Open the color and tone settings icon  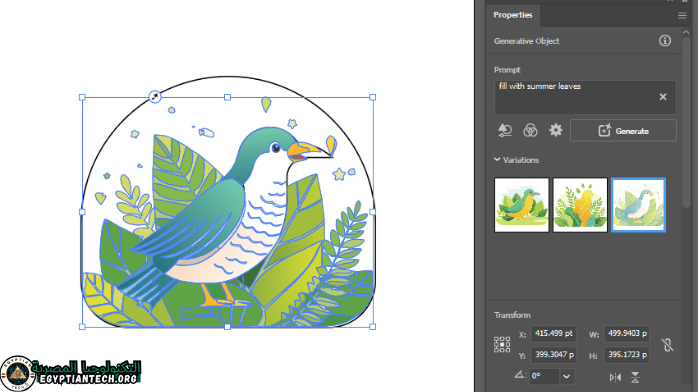[x=530, y=130]
